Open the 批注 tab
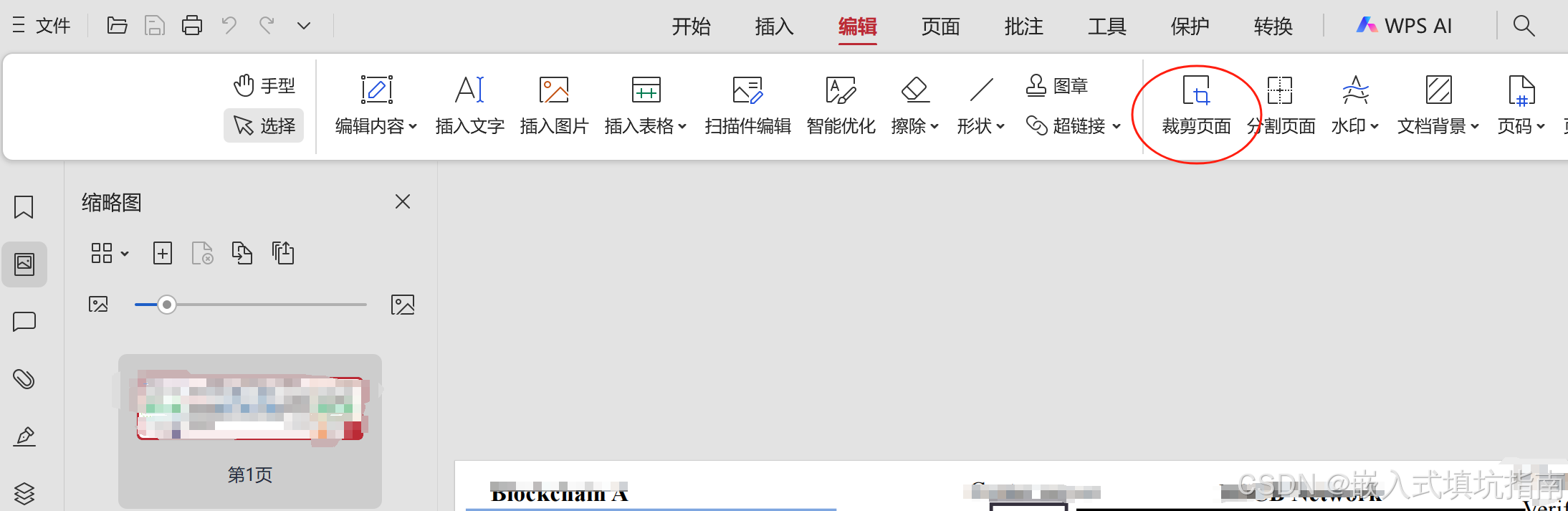Image resolution: width=1568 pixels, height=511 pixels. (1024, 27)
